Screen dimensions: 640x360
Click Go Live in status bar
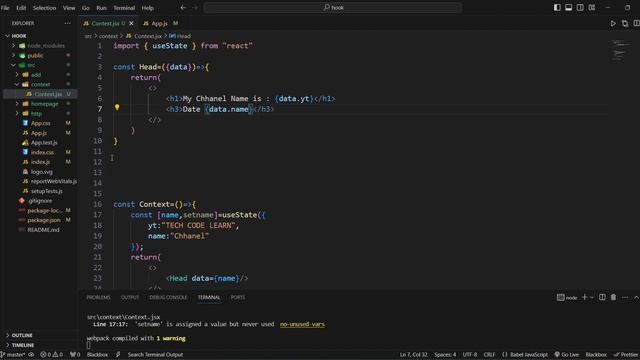coord(567,355)
